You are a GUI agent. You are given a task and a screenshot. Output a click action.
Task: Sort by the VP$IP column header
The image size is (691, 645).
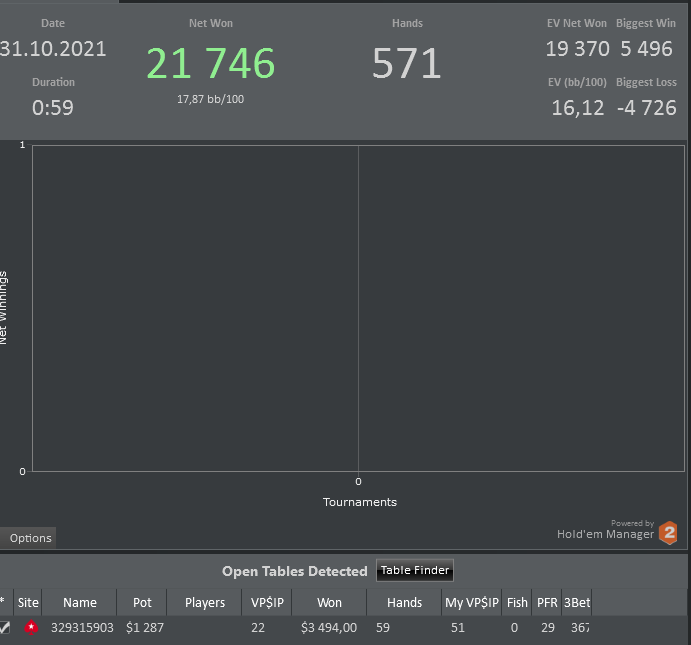click(x=267, y=602)
